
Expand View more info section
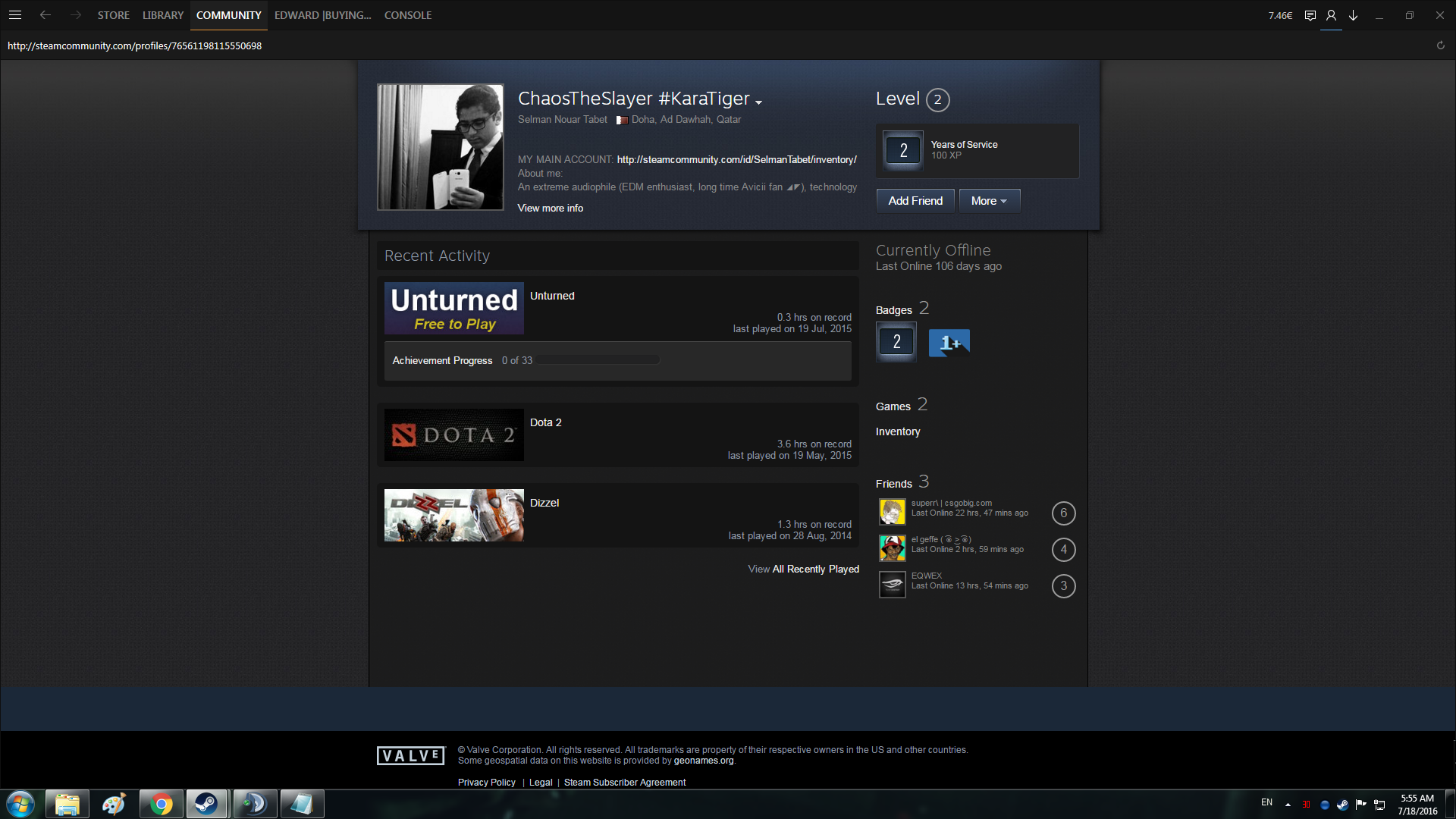click(550, 208)
